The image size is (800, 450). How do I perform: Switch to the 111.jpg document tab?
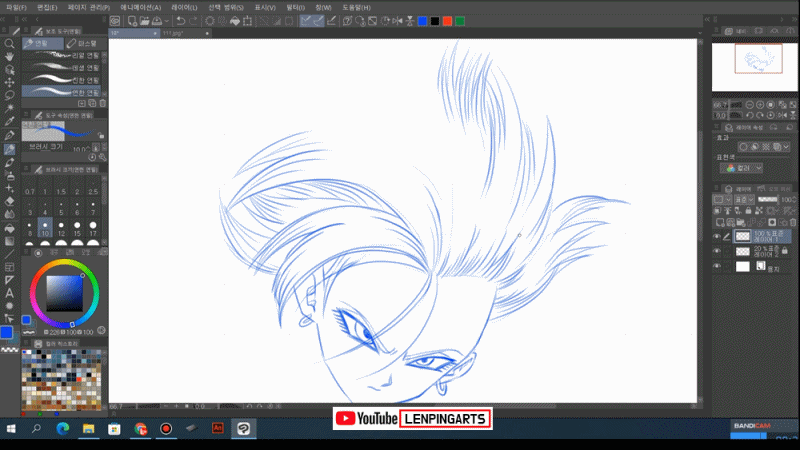coord(185,33)
